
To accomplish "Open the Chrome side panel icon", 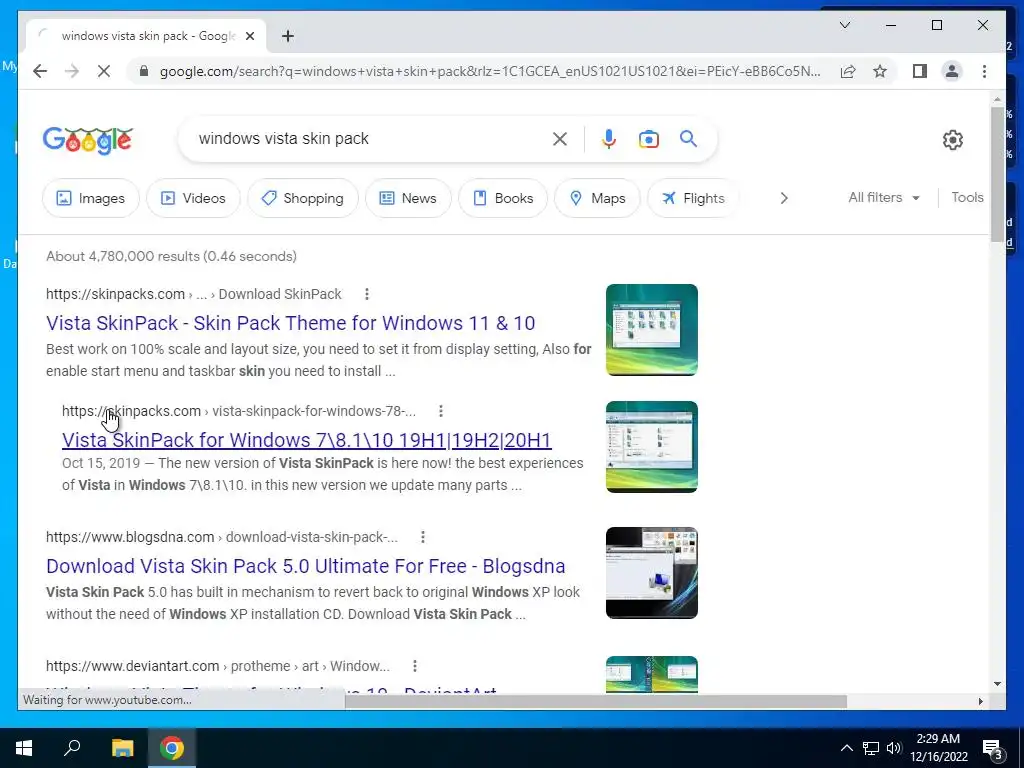I will point(920,71).
